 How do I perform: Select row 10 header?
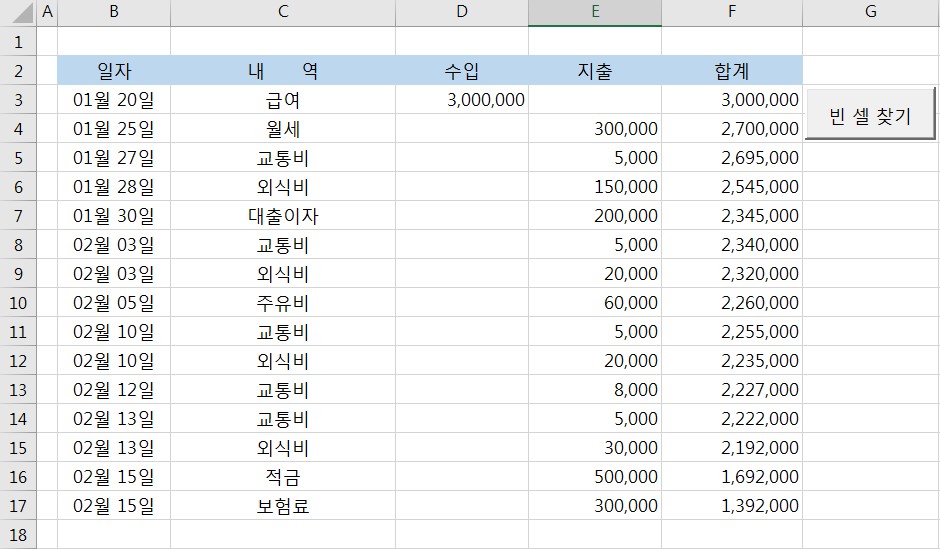(x=18, y=303)
